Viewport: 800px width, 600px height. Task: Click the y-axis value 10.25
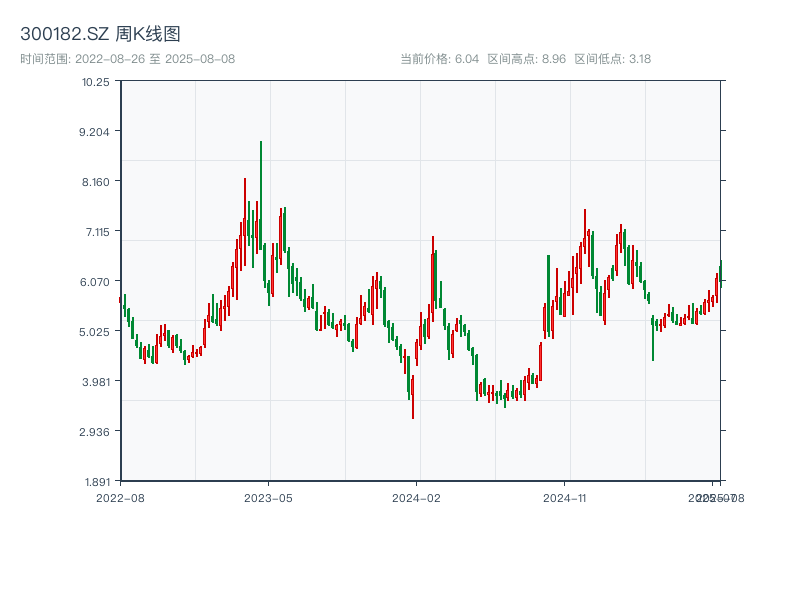point(95,82)
